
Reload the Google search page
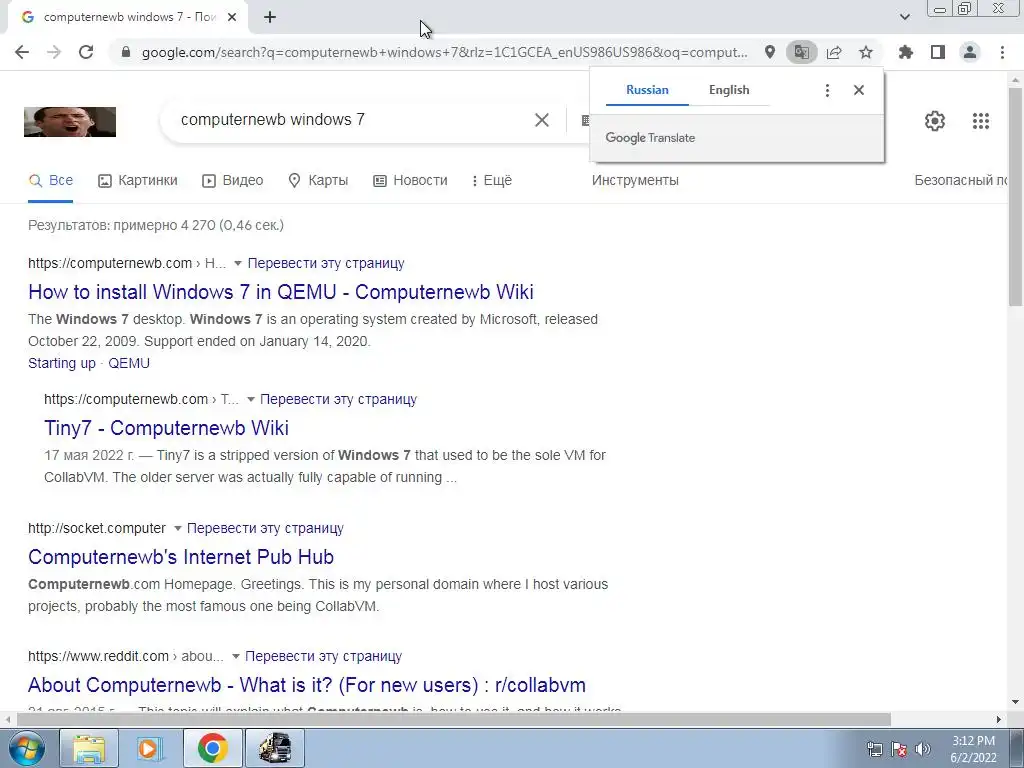(86, 52)
